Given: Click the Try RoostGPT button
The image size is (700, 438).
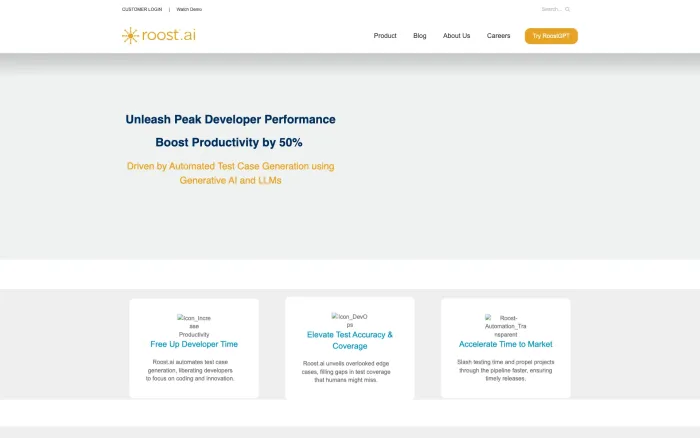Looking at the screenshot, I should [x=551, y=36].
